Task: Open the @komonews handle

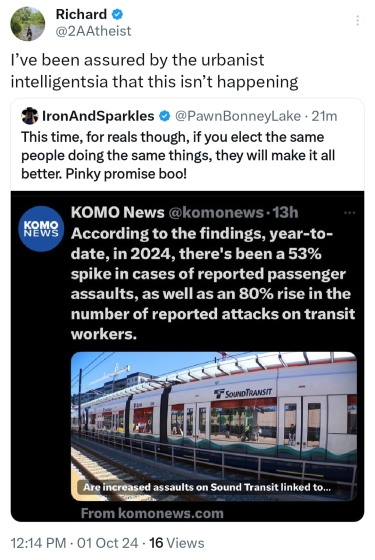Action: pos(216,212)
